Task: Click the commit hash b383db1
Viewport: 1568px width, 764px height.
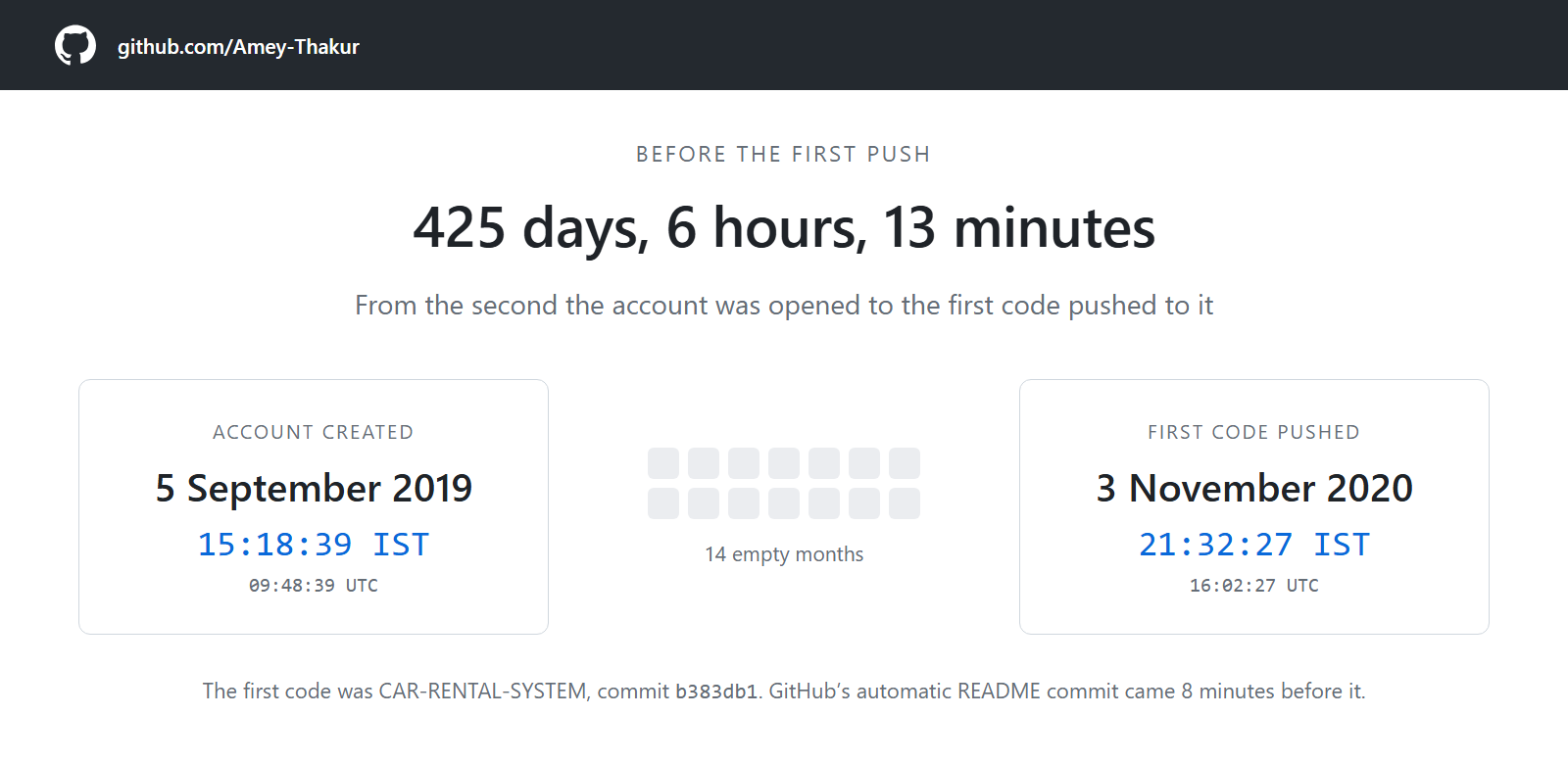Action: pyautogui.click(x=716, y=692)
